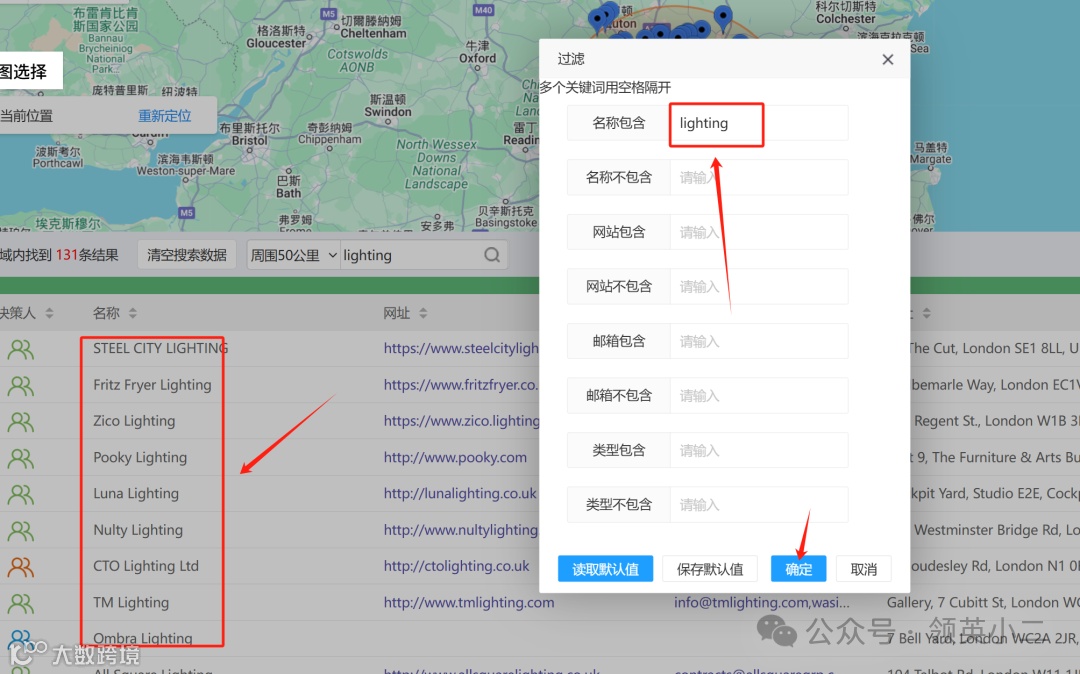Select the Pooky Lighting name cell
1080x674 pixels.
(140, 457)
